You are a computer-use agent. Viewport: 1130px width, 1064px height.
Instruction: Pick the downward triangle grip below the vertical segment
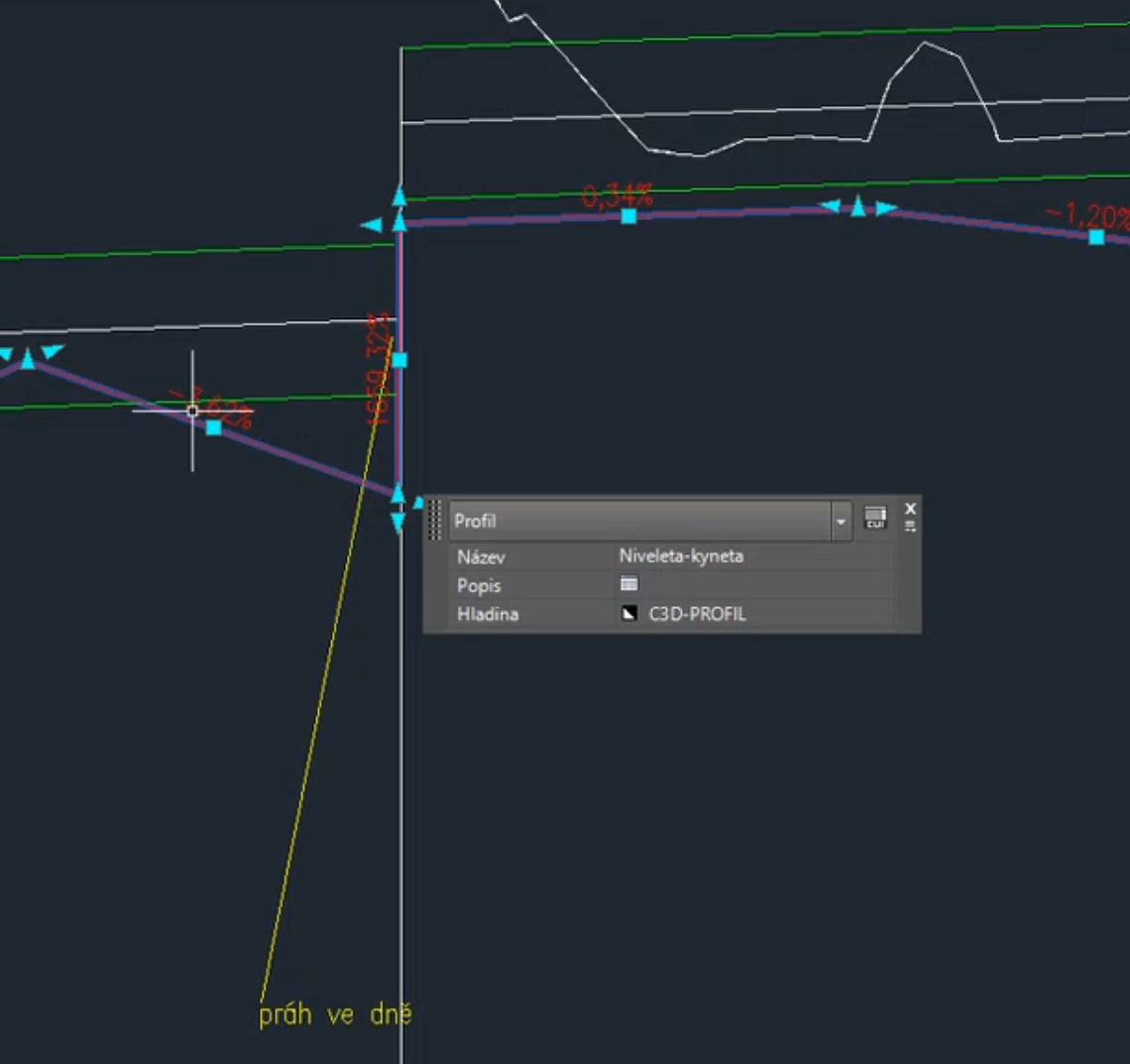(x=398, y=523)
